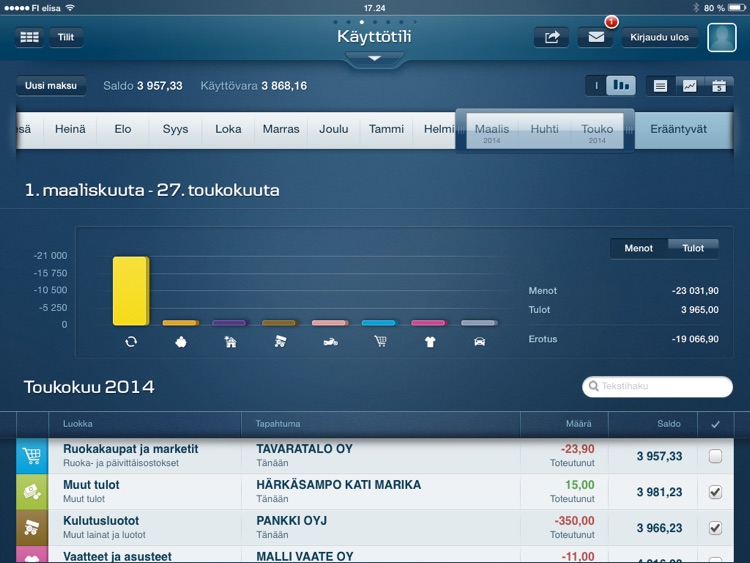Select the Heinä month
The image size is (750, 563).
pos(70,130)
